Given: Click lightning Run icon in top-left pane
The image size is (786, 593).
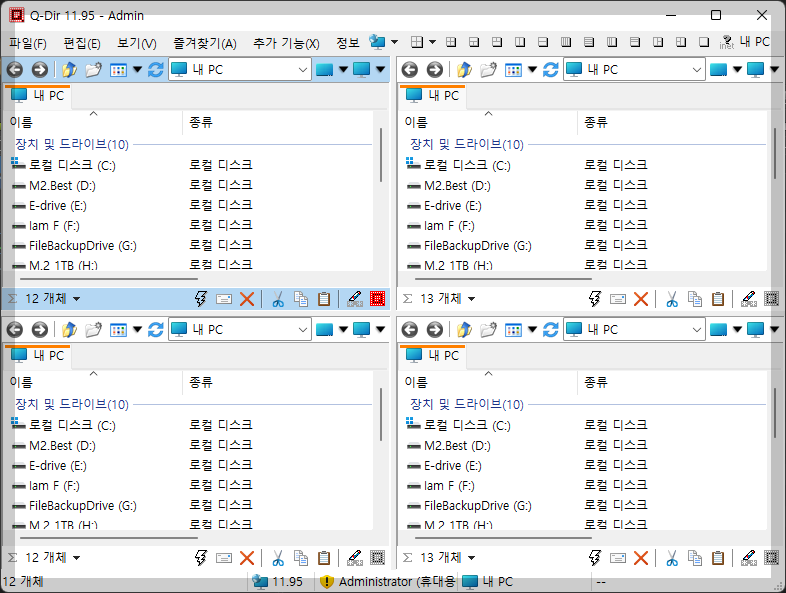Looking at the screenshot, I should click(x=201, y=299).
